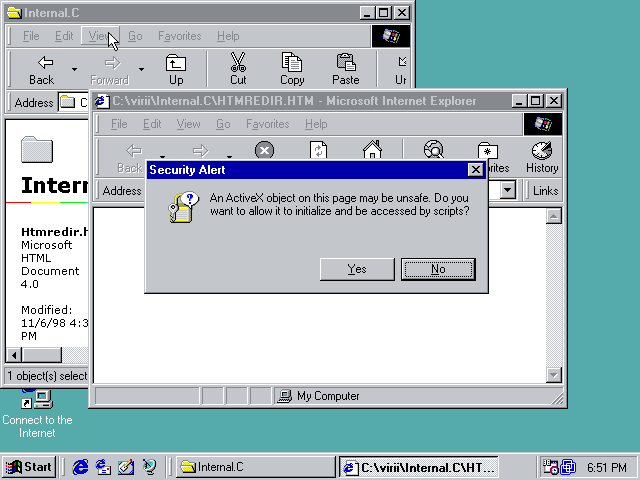Viewport: 640px width, 480px height.
Task: Click Show Desktop icon in Quick Launch
Action: pyautogui.click(x=126, y=467)
